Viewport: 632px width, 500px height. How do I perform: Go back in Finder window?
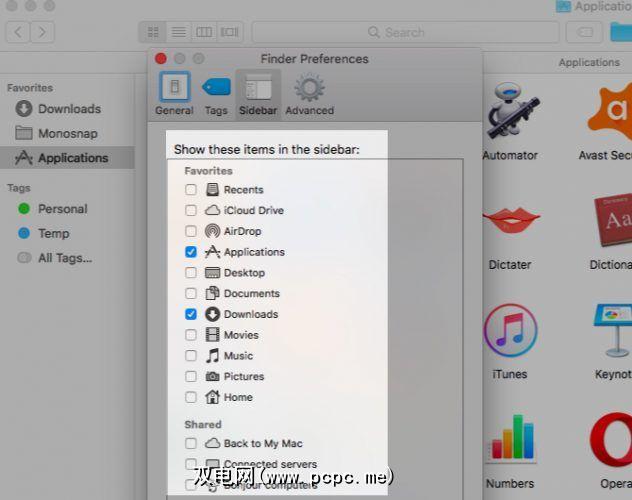point(18,32)
